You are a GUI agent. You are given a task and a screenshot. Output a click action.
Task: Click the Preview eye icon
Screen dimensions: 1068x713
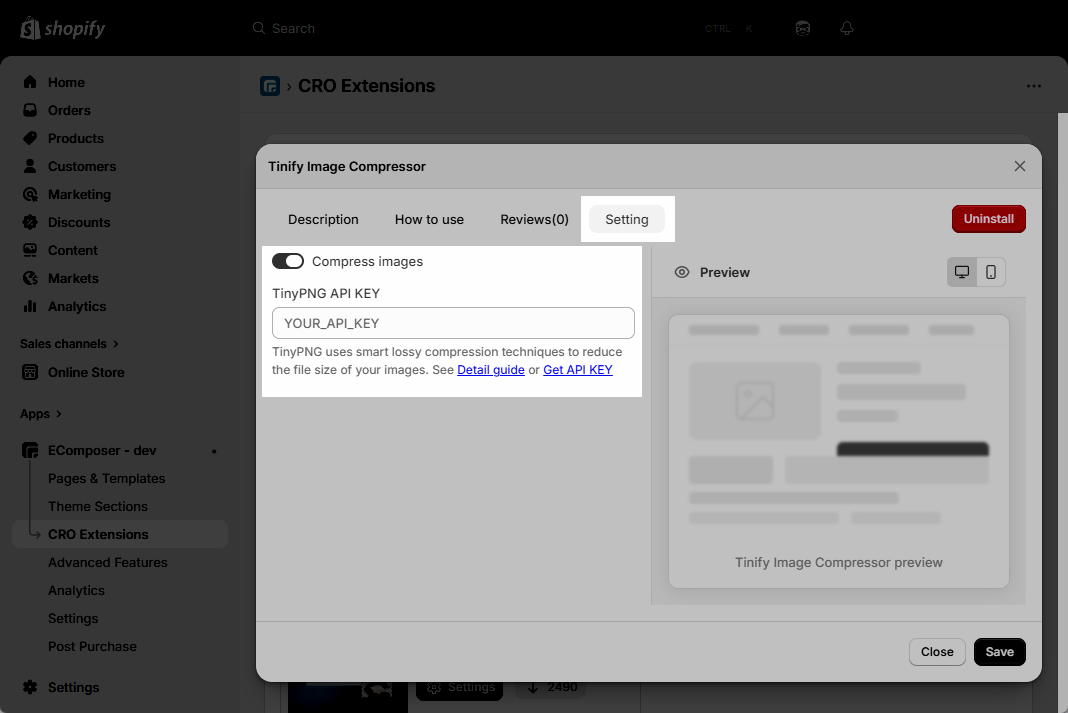682,272
